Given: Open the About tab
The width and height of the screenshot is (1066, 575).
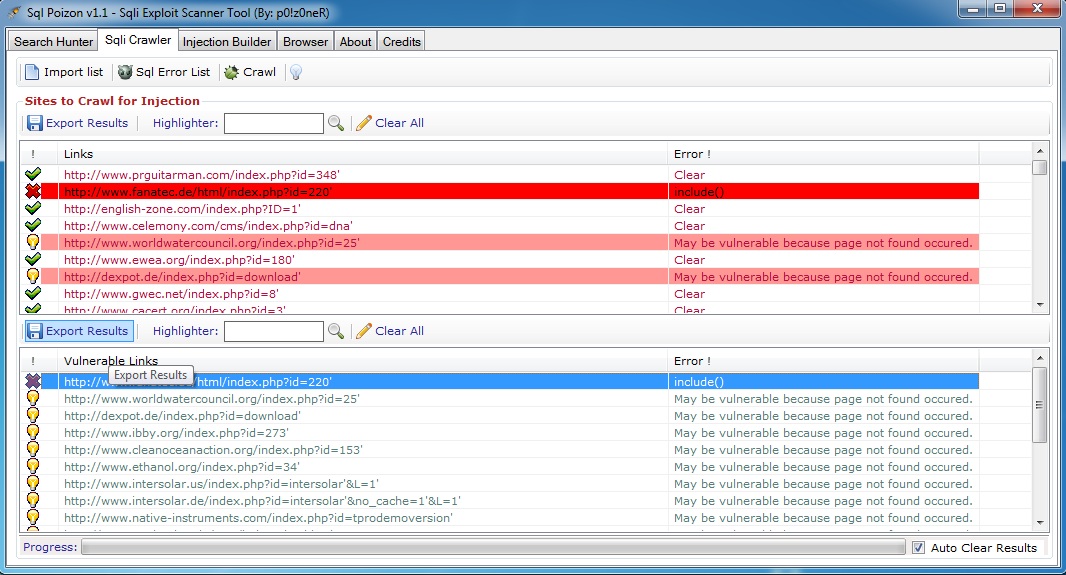Looking at the screenshot, I should click(x=356, y=41).
